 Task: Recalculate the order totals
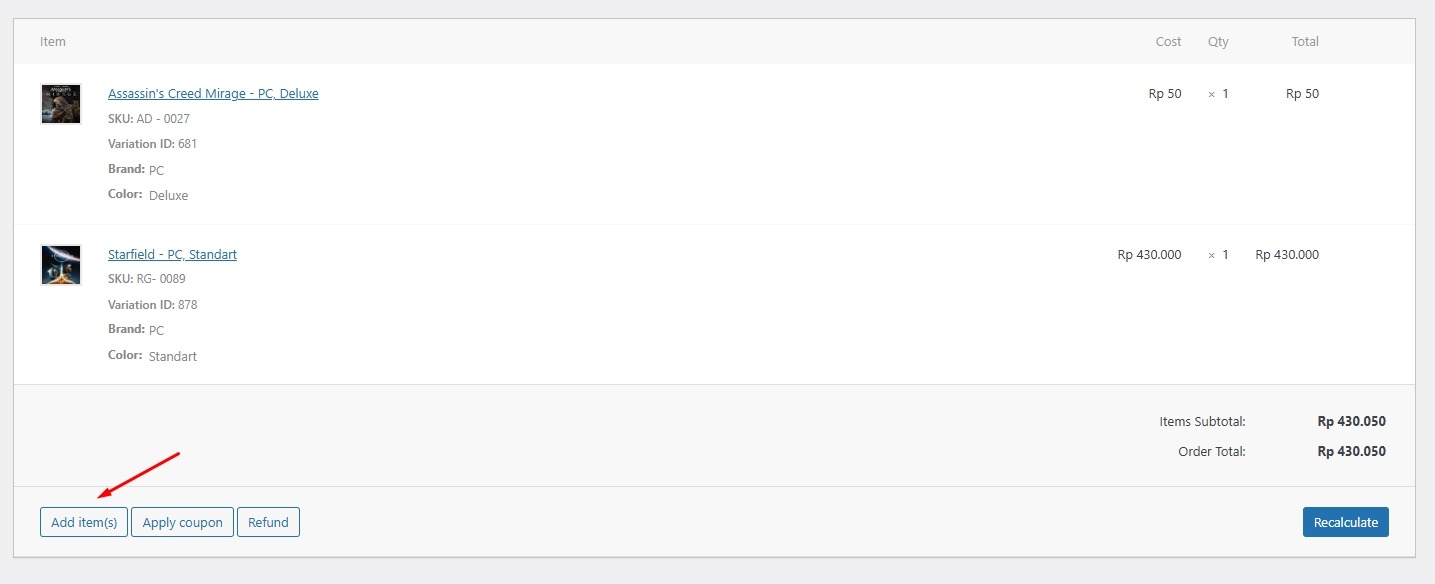(1346, 522)
